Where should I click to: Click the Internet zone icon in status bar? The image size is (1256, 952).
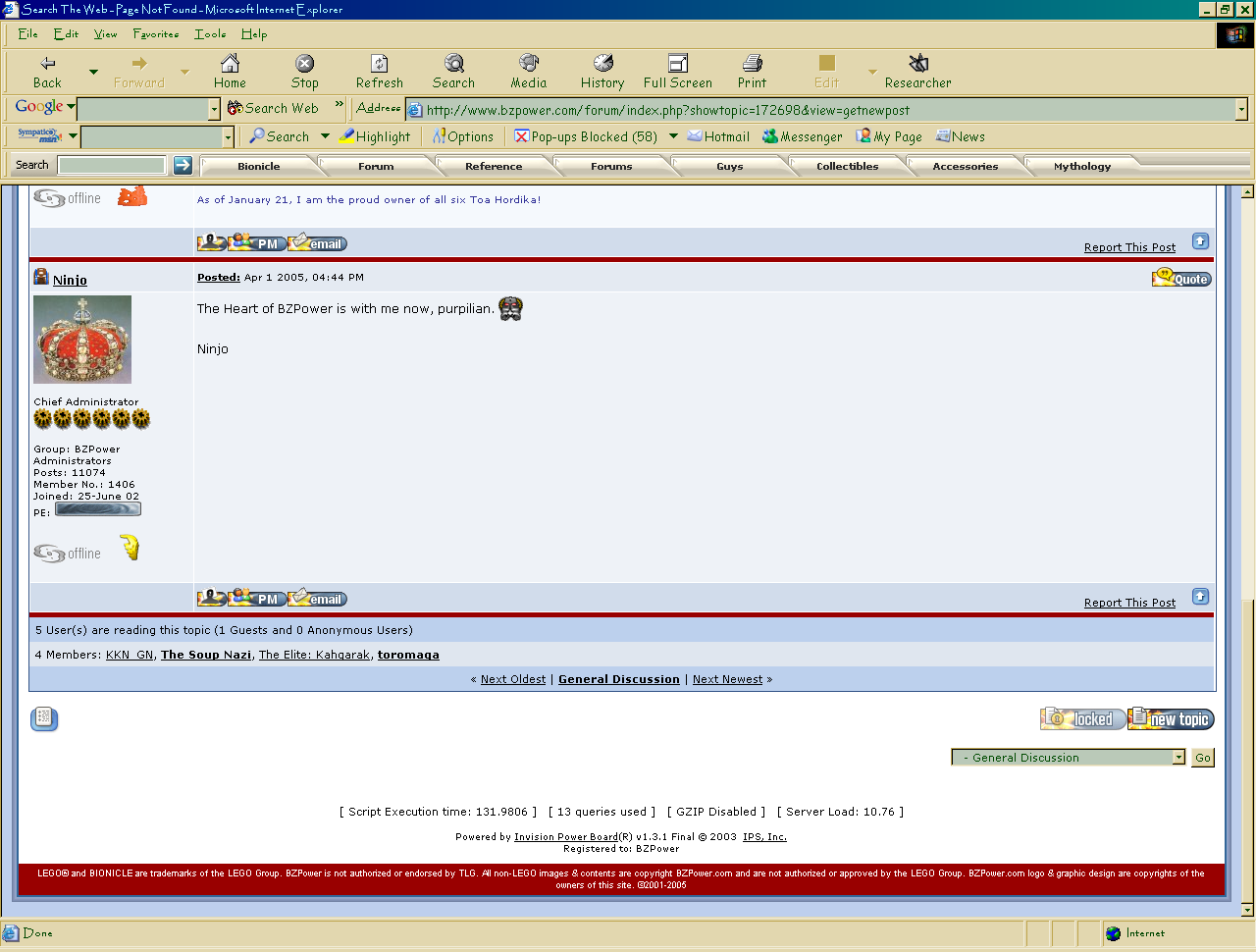coord(1113,933)
